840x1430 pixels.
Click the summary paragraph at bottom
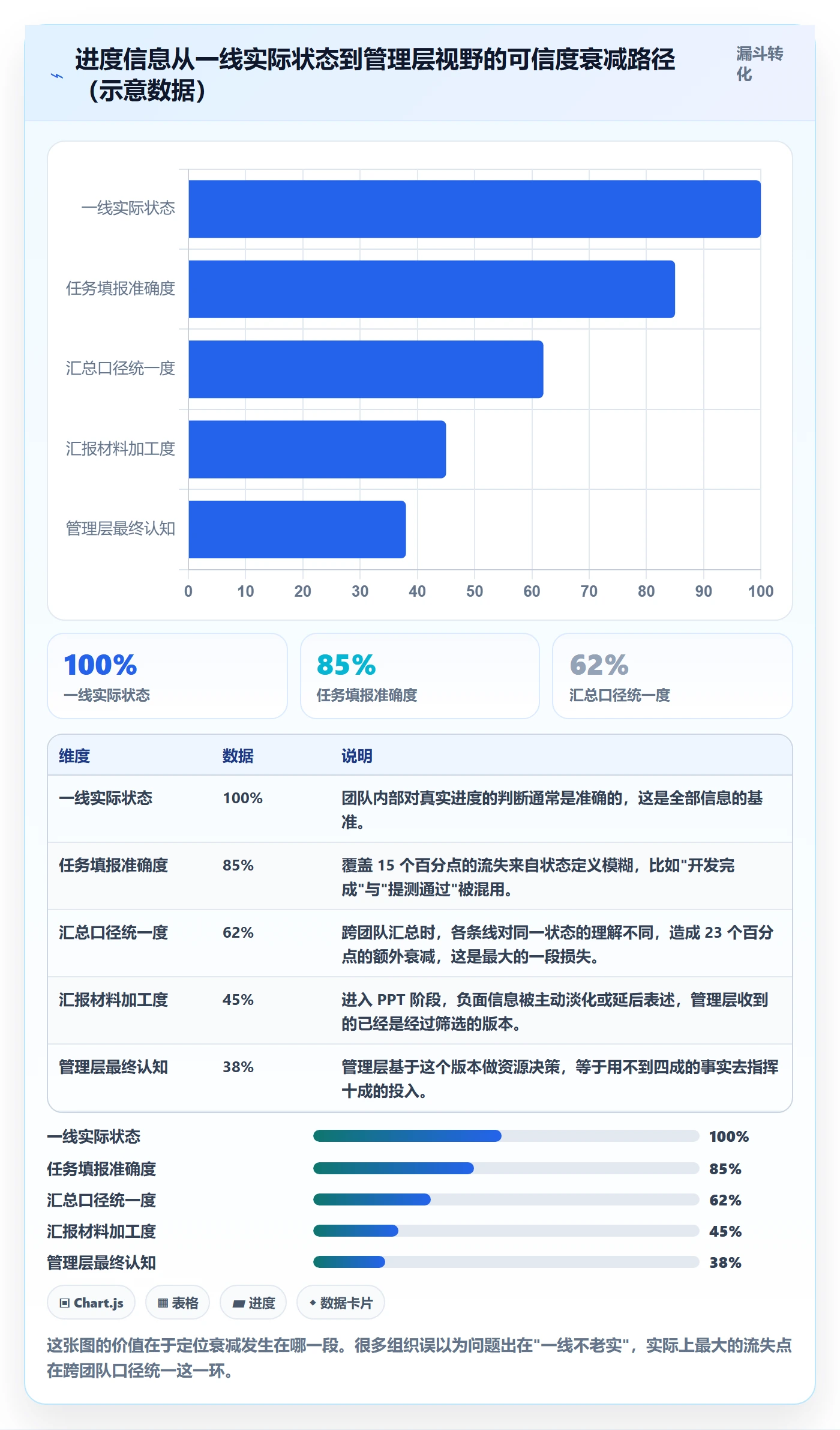pos(419,1357)
